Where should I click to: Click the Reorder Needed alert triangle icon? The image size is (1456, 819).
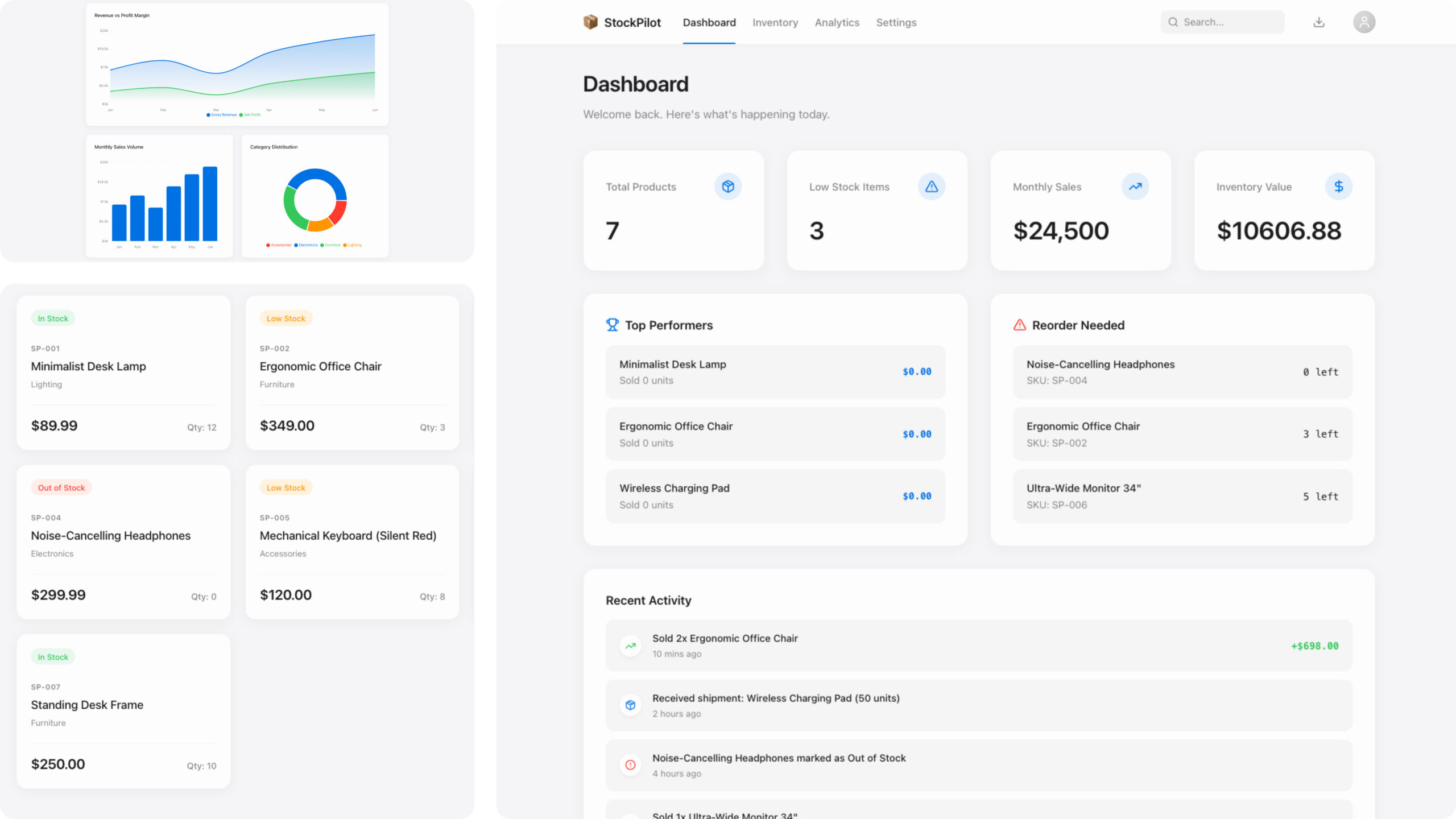click(1020, 325)
